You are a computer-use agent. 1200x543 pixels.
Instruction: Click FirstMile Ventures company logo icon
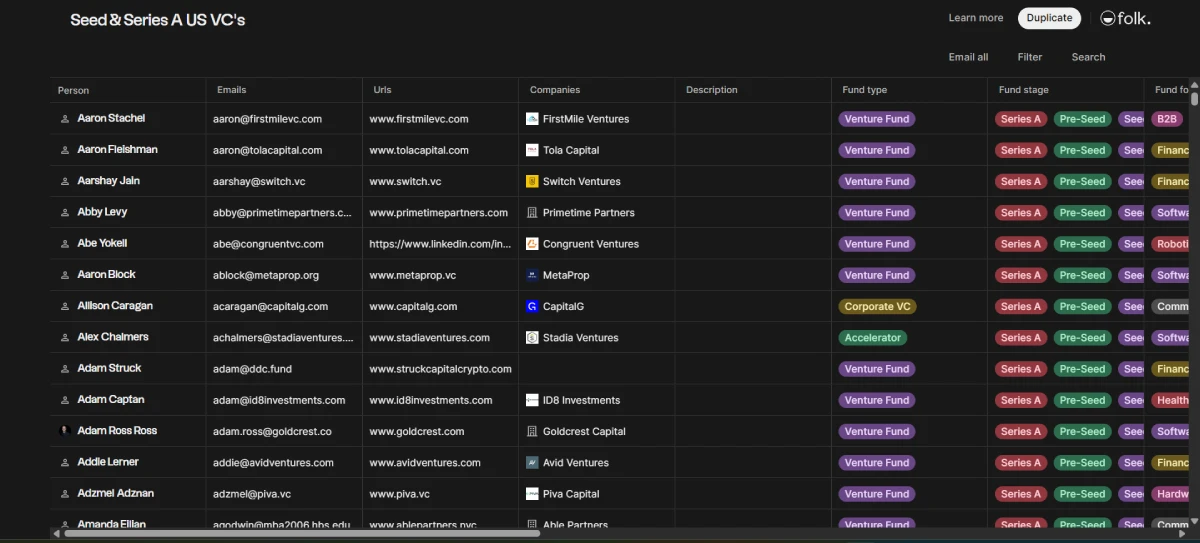(x=532, y=119)
